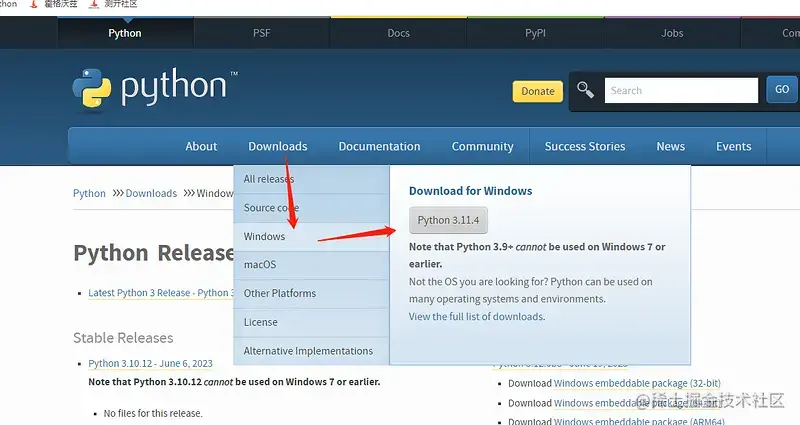
Task: Select Other Platforms in Downloads submenu
Action: pos(311,293)
